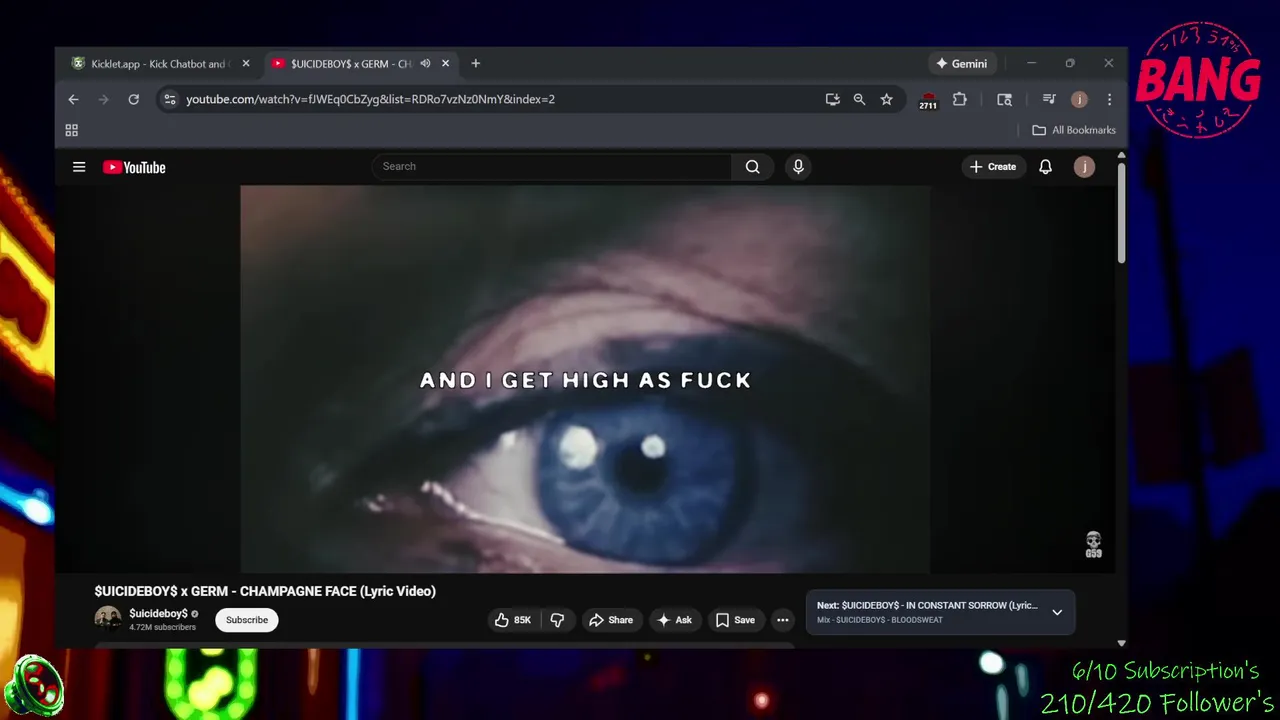Click the page vertical scrollbar thumb
This screenshot has height=720, width=1280.
point(1121,212)
